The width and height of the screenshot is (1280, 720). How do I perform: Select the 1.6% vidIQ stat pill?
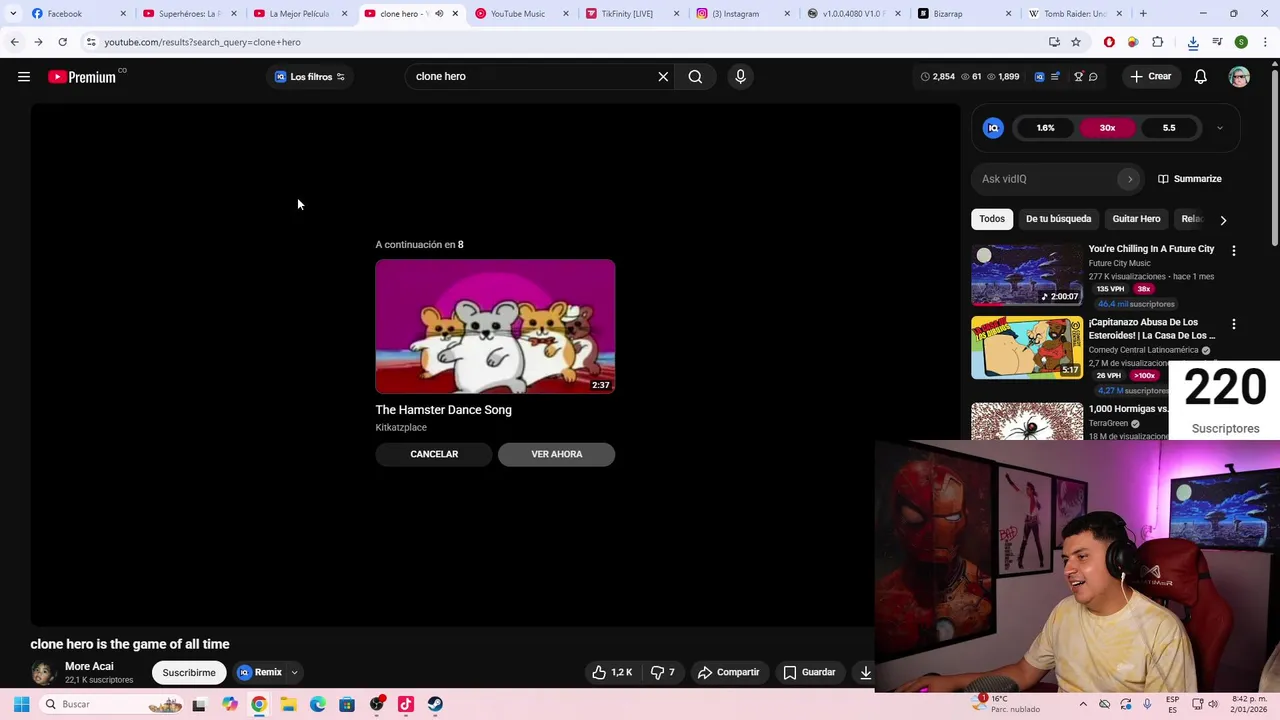[x=1045, y=128]
